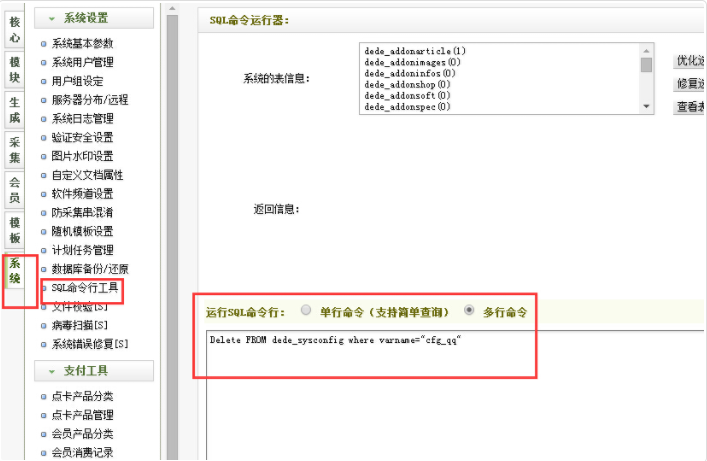Collapse the 系统设置 menu section
This screenshot has height=461, width=707.
(x=94, y=18)
